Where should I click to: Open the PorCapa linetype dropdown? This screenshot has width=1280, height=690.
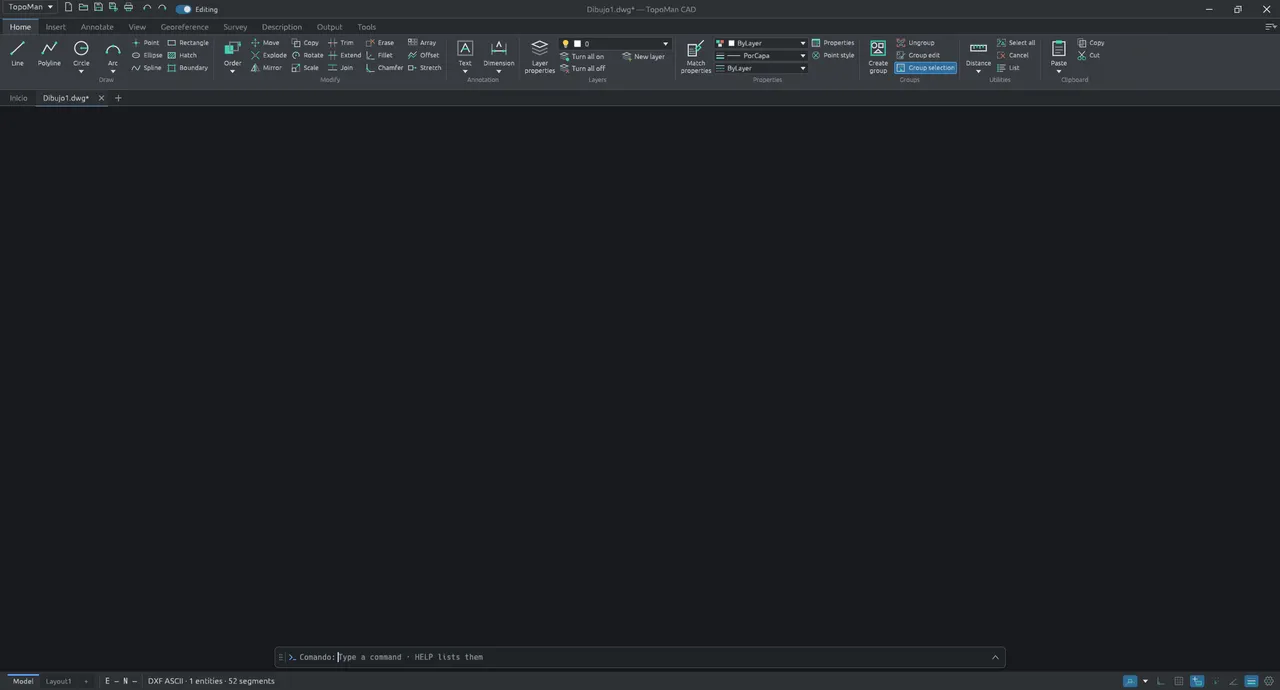pyautogui.click(x=761, y=56)
